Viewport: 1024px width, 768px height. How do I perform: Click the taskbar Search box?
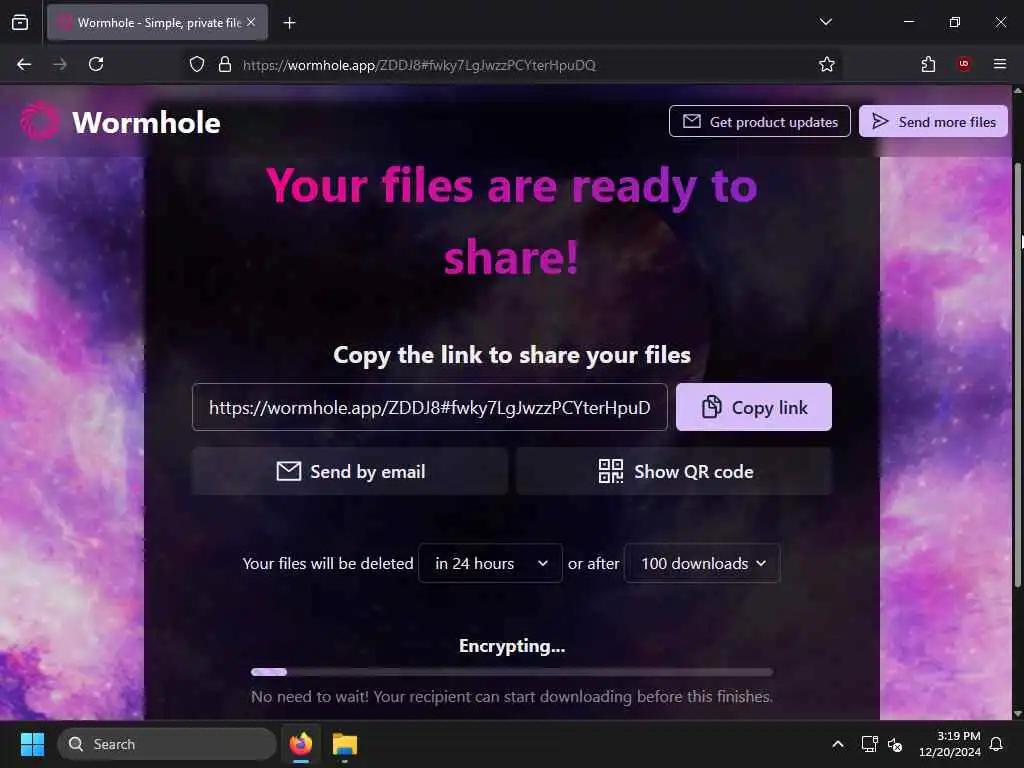[x=167, y=744]
